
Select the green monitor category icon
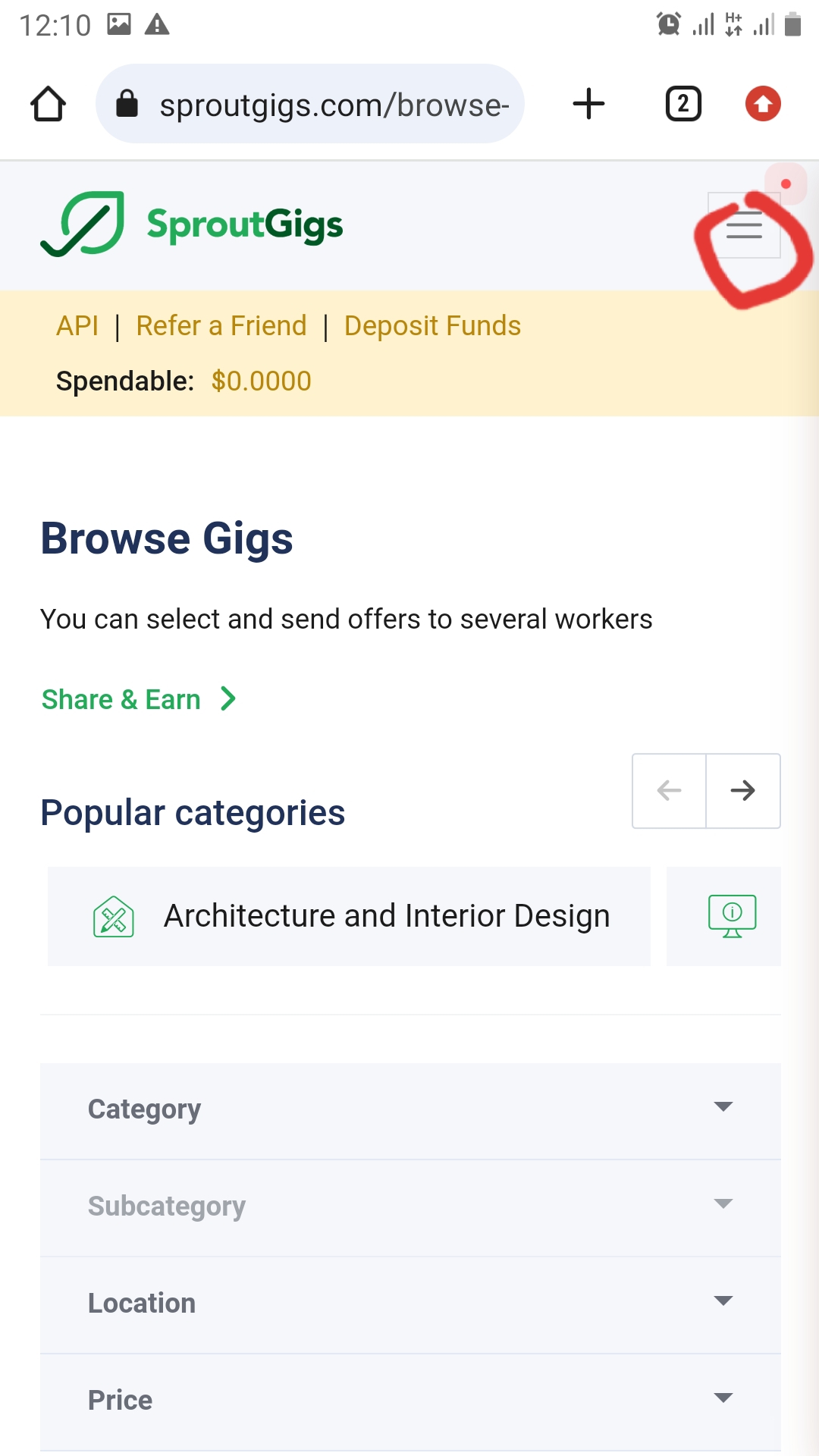tap(732, 916)
